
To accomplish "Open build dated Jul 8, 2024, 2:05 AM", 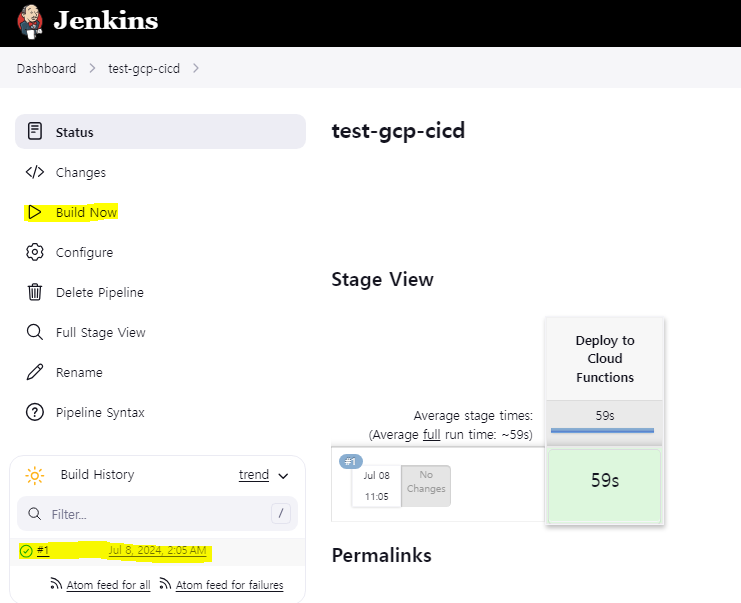I will click(157, 551).
